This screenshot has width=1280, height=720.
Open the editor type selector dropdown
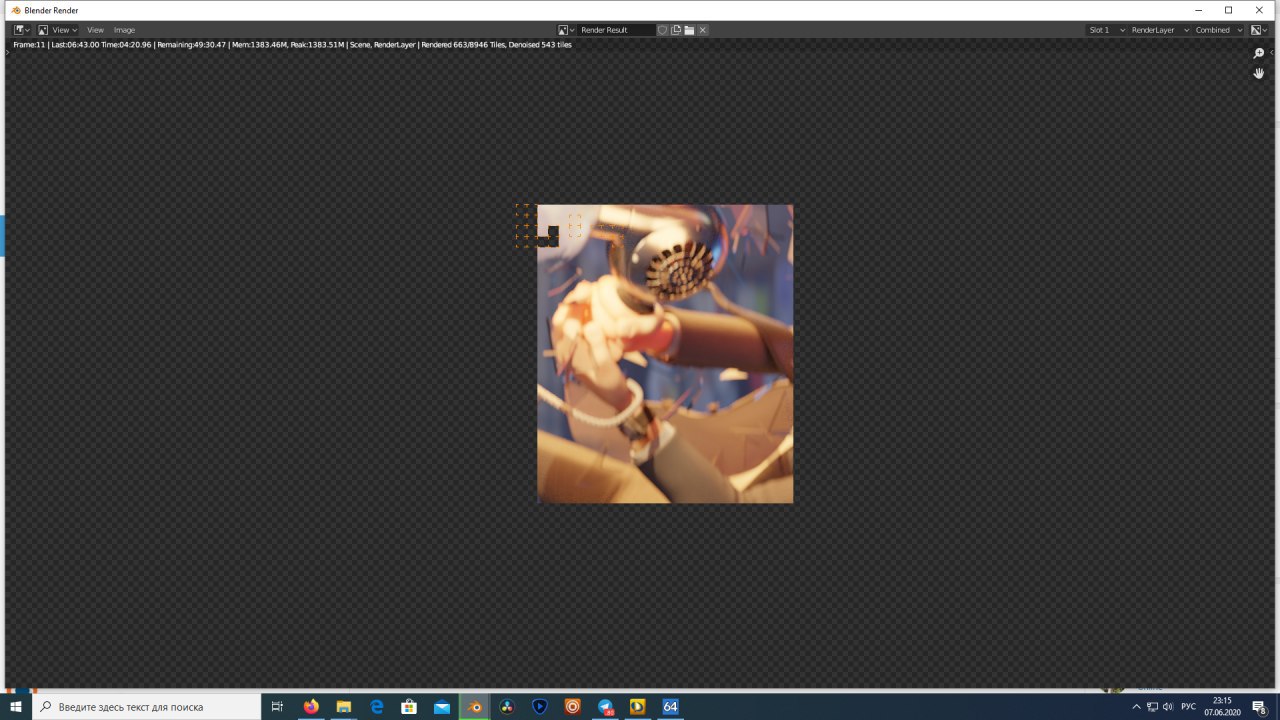click(x=21, y=30)
